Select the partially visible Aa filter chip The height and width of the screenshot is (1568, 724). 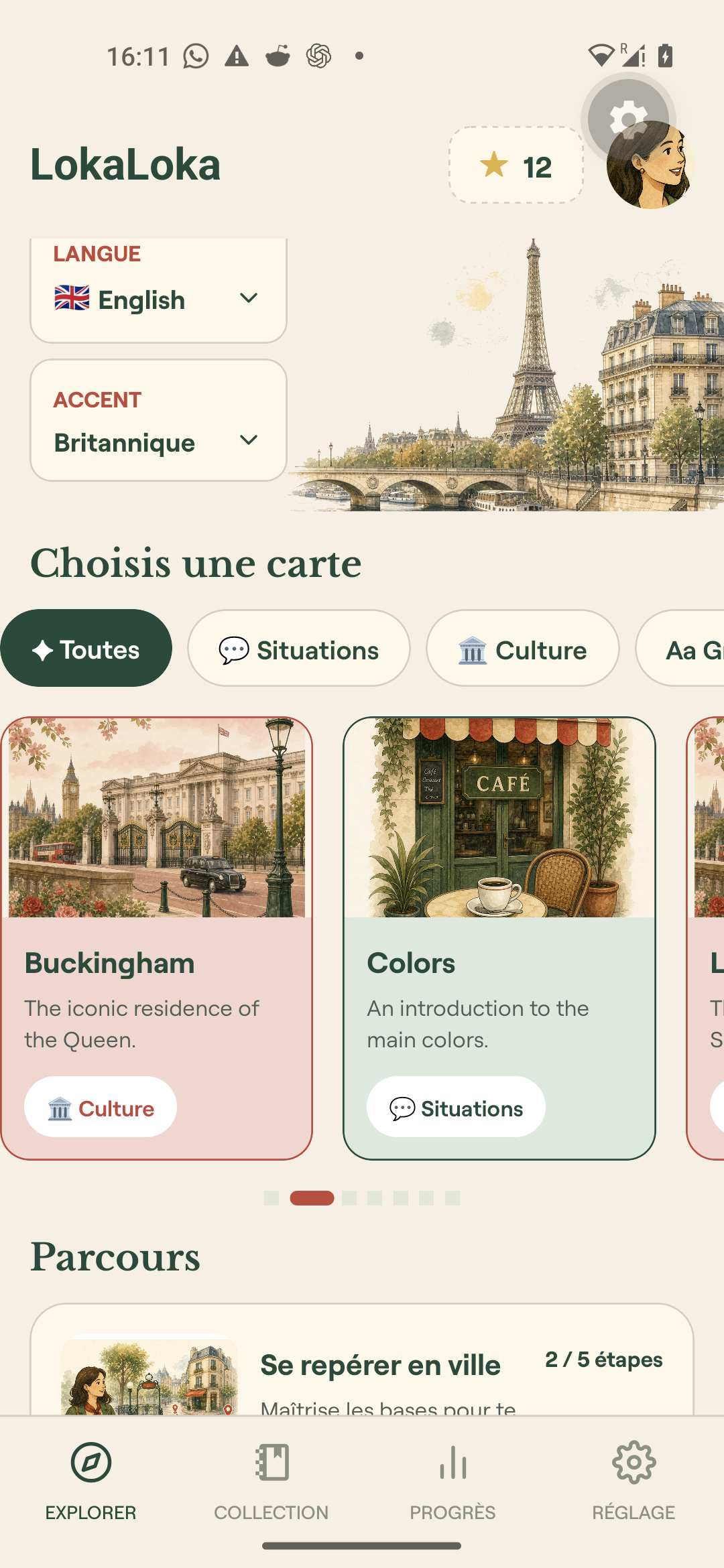[x=680, y=648]
